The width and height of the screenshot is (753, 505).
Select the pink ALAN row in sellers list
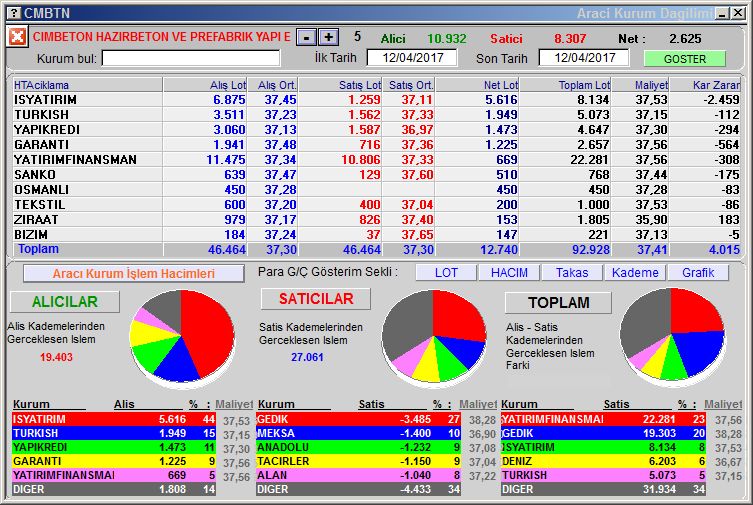[358, 475]
